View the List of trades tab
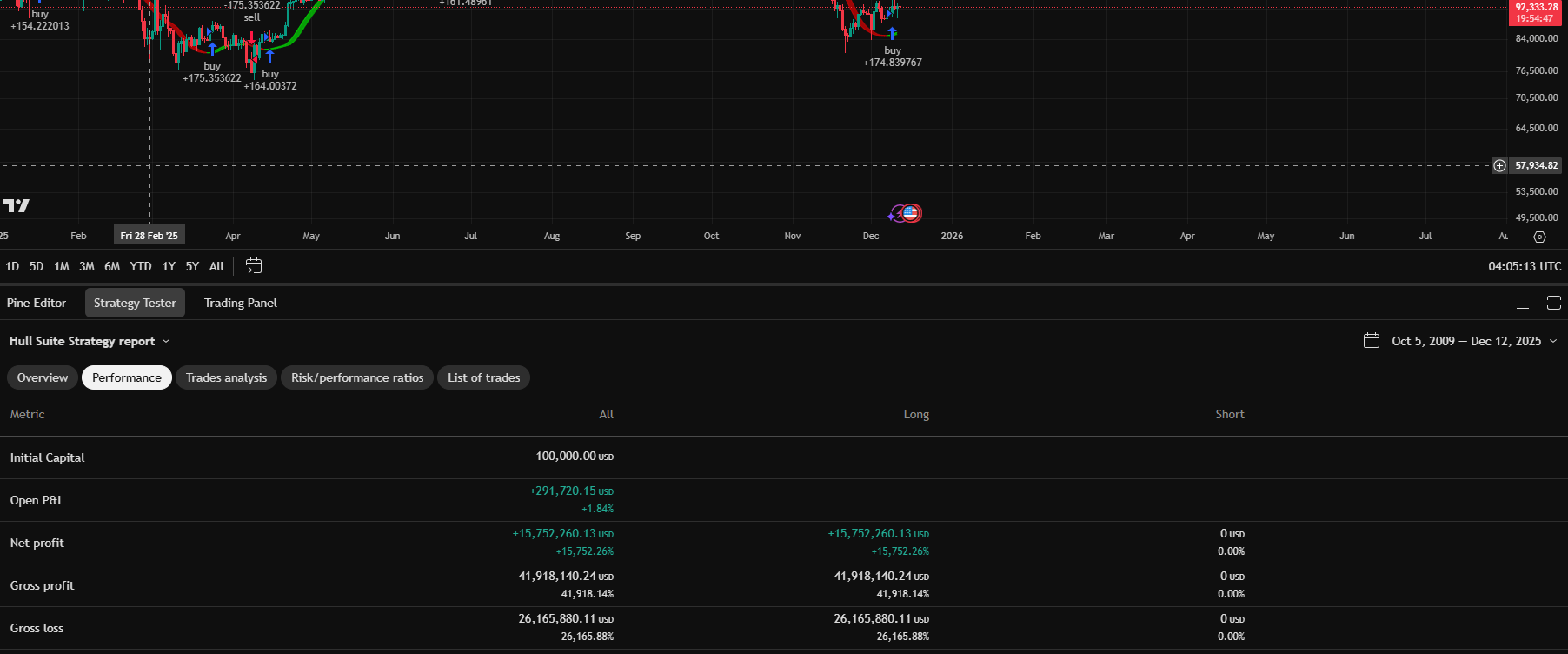This screenshot has width=1568, height=654. point(484,377)
